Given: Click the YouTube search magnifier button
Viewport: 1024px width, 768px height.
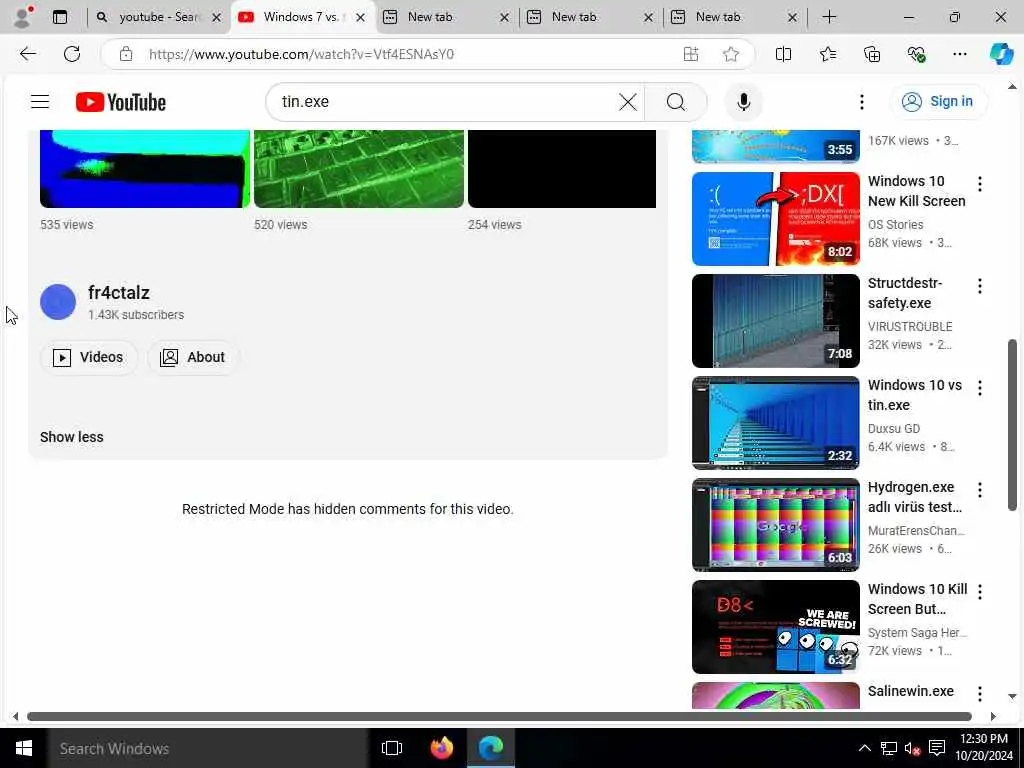Looking at the screenshot, I should coord(676,102).
